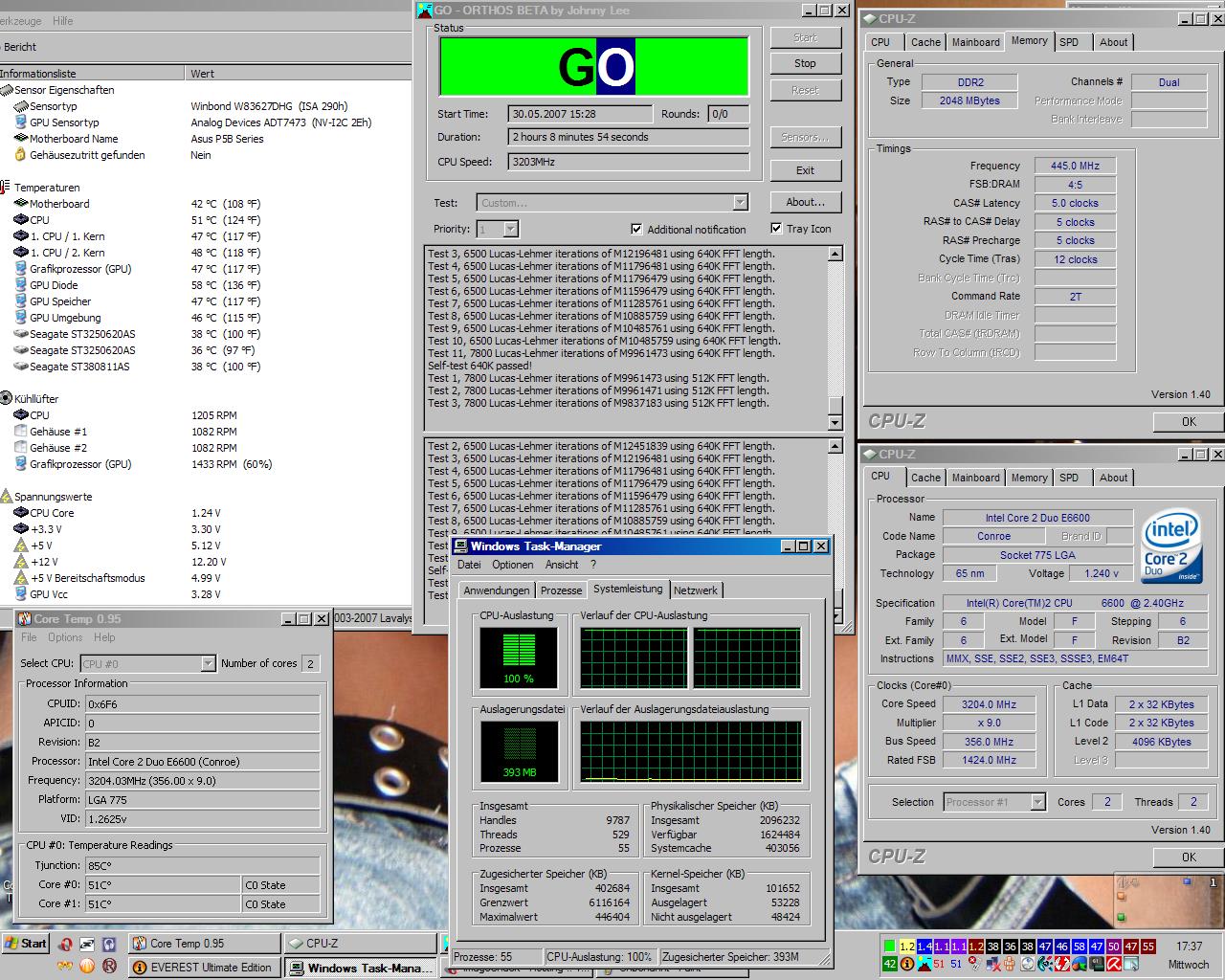Click the ORTHOS log scrollbar up arrow
The height and width of the screenshot is (980, 1225).
pos(835,254)
